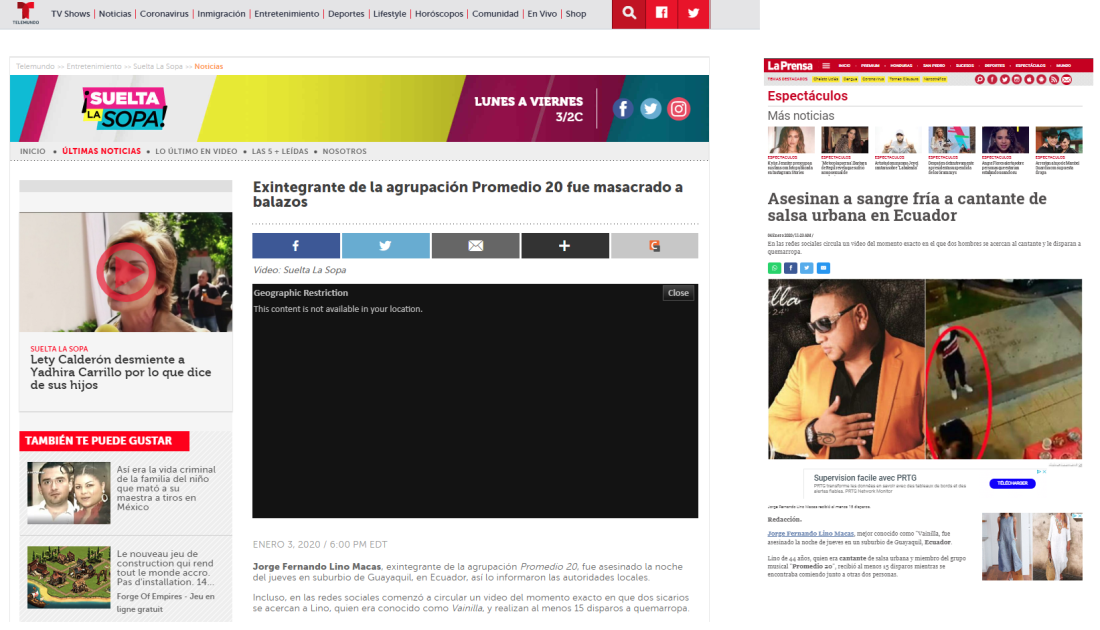Open TV Shows in Telemundo navigation
The width and height of the screenshot is (1100, 630).
pyautogui.click(x=71, y=14)
